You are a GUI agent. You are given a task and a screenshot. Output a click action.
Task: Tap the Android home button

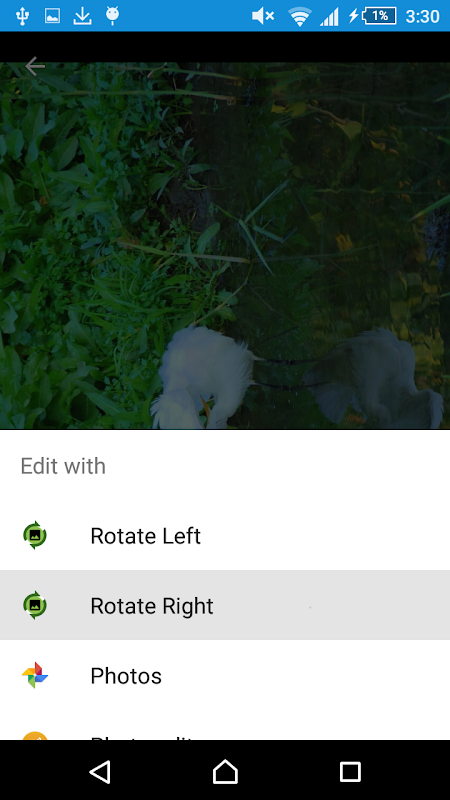pos(225,772)
